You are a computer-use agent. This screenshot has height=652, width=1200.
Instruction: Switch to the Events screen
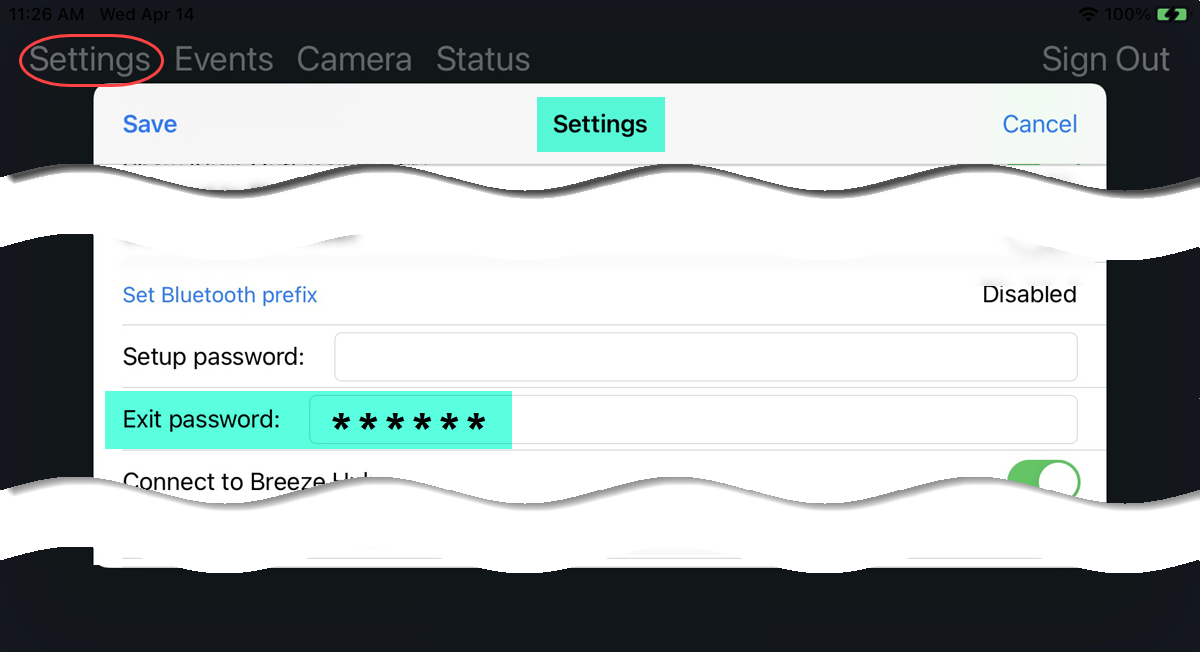click(224, 59)
